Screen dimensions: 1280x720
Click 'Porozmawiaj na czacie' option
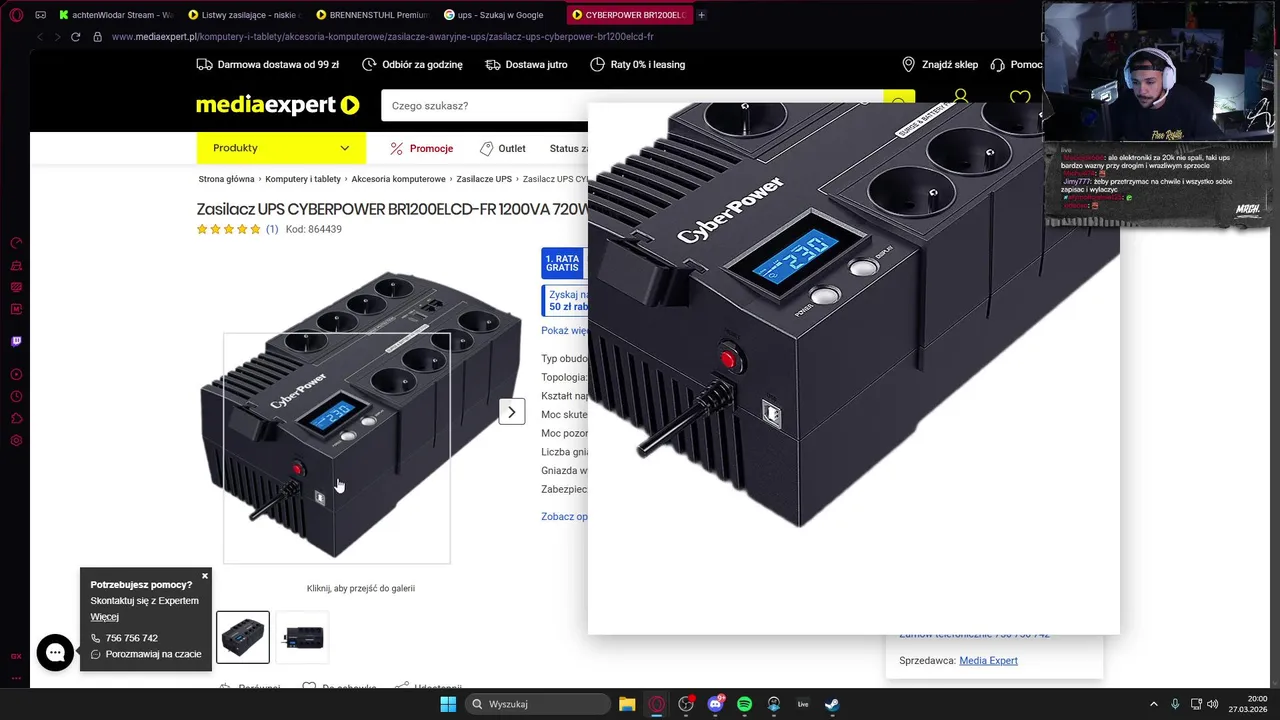click(146, 654)
